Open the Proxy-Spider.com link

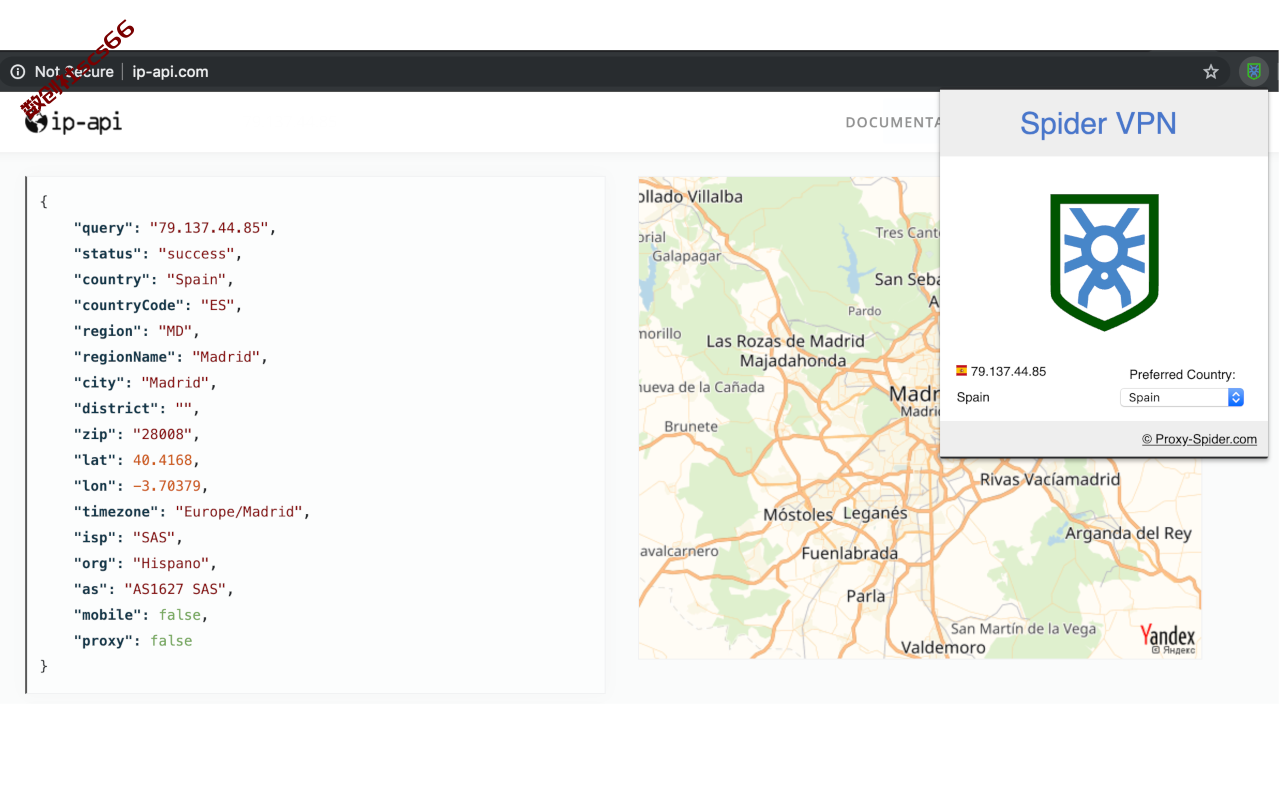coord(1199,439)
